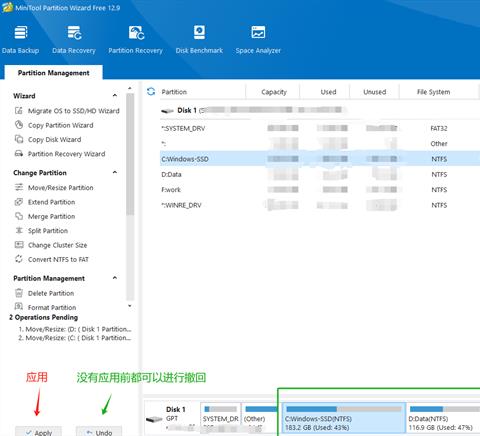Click the SYSTEM_DR block in disk map

point(220,418)
